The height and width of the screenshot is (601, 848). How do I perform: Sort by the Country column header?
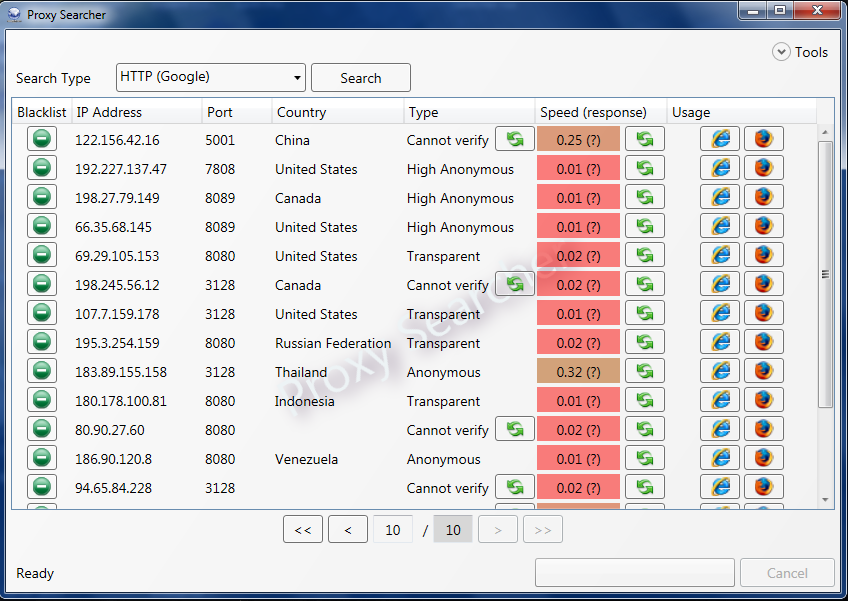tap(338, 112)
